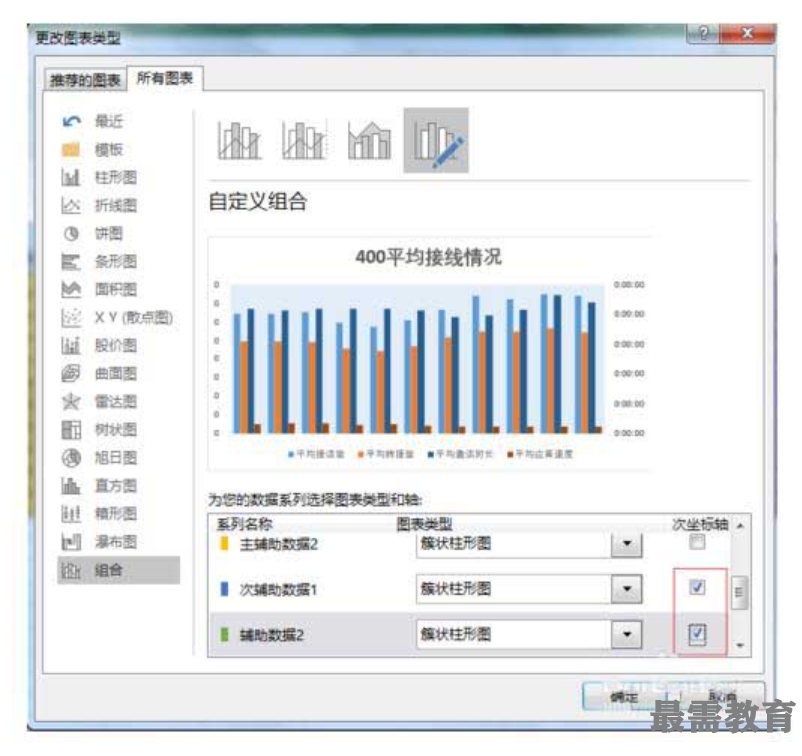This screenshot has height=756, width=802.
Task: Open chart type dropdown for 辅助数据2
Action: click(627, 635)
